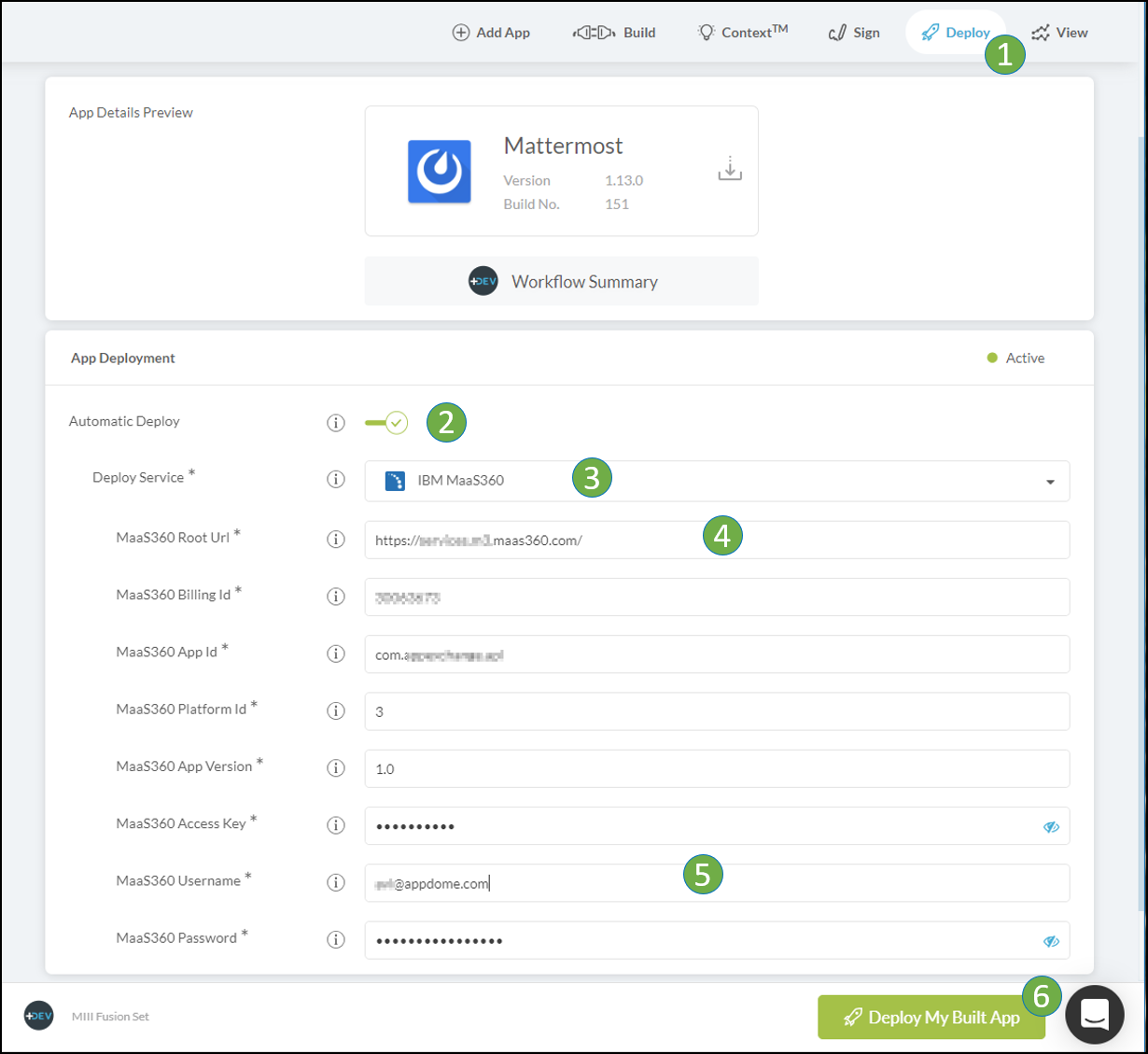Show info for MaaS360 Billing Id
Viewport: 1148px width, 1054px height.
[x=336, y=597]
